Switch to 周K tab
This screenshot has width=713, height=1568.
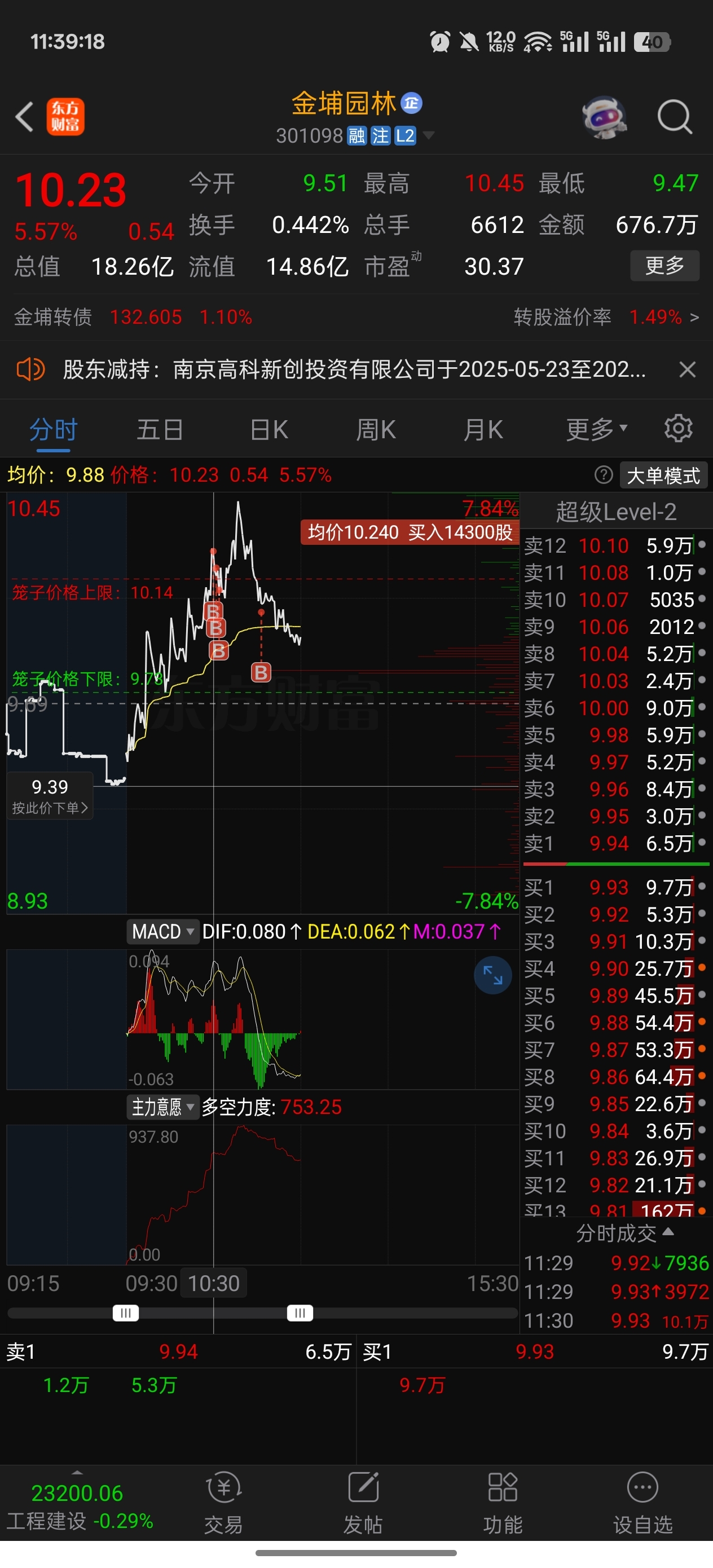coord(376,430)
